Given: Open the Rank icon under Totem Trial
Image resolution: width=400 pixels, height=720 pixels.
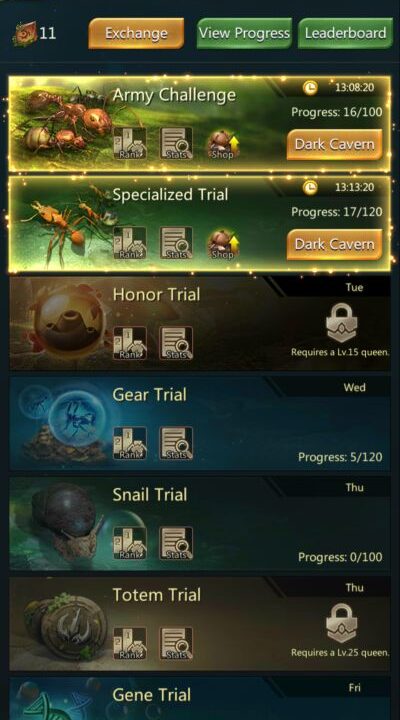Looking at the screenshot, I should point(130,643).
